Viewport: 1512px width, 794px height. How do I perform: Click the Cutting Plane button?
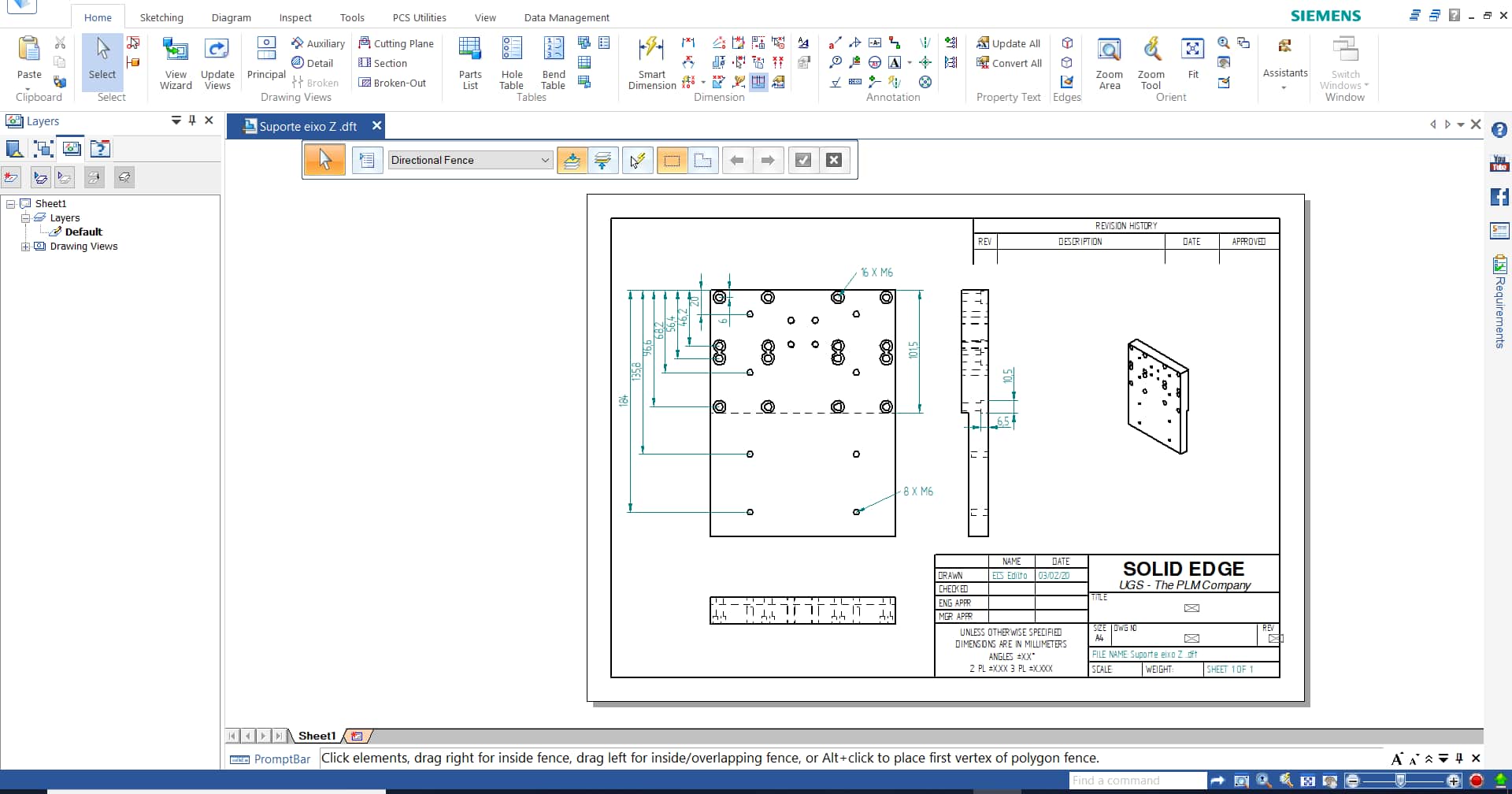[396, 43]
